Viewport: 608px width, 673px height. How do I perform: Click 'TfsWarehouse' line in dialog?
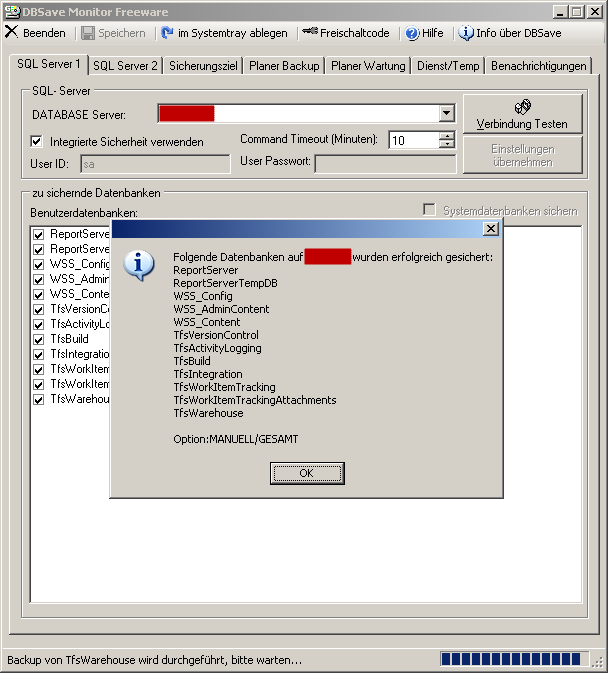click(208, 413)
